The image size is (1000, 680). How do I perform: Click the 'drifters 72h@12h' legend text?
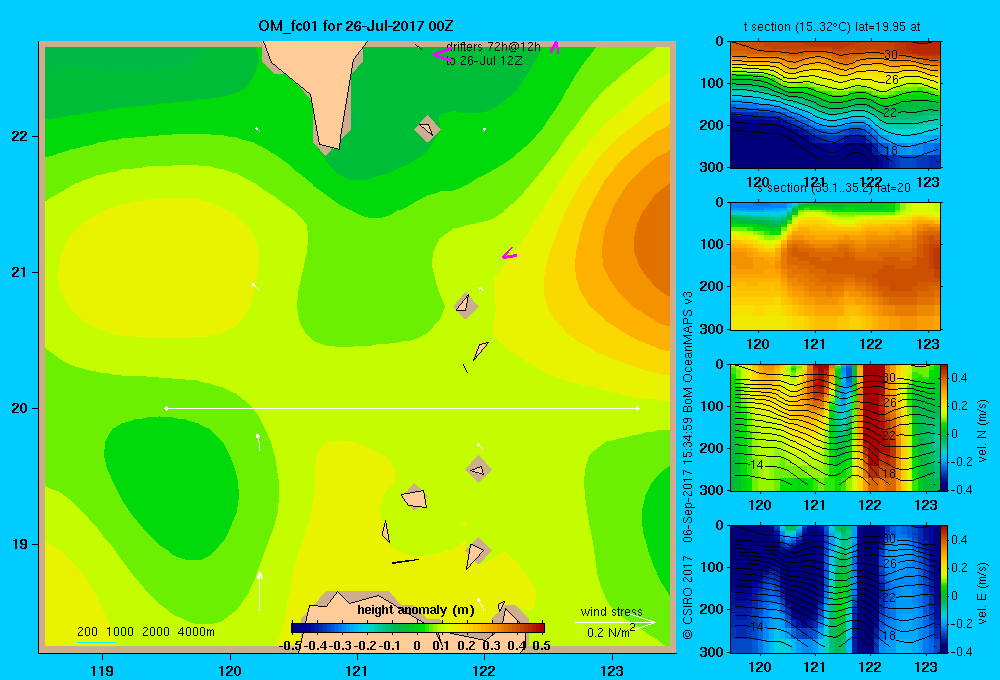pyautogui.click(x=493, y=47)
